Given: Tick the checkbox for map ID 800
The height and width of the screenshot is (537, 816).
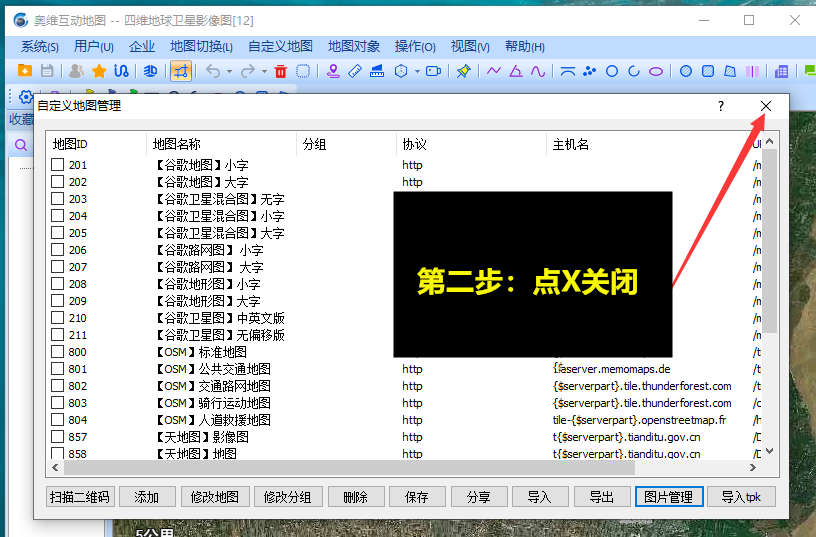Looking at the screenshot, I should coord(58,352).
